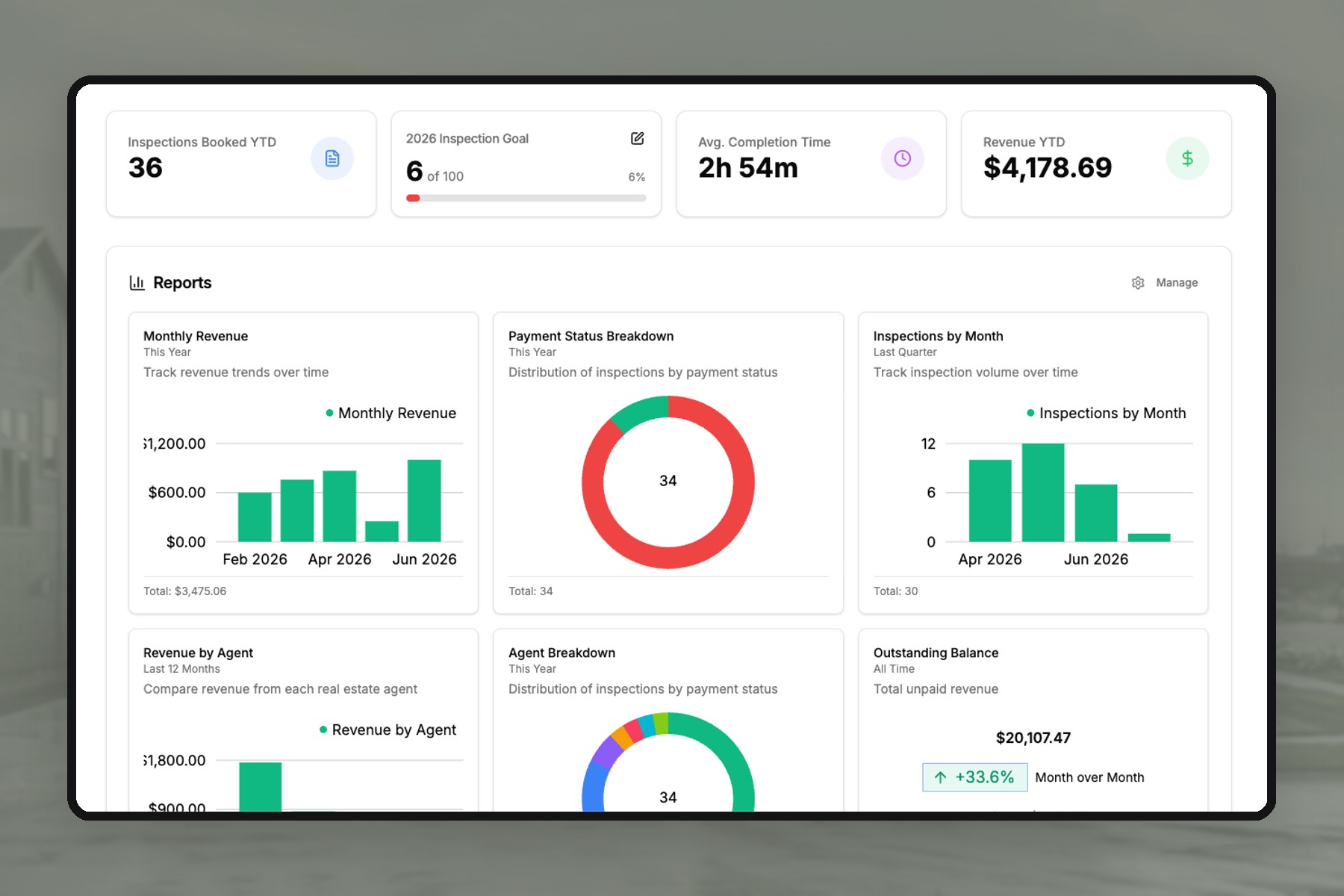Click the Revenue YTD dollar icon
Viewport: 1344px width, 896px height.
point(1187,158)
